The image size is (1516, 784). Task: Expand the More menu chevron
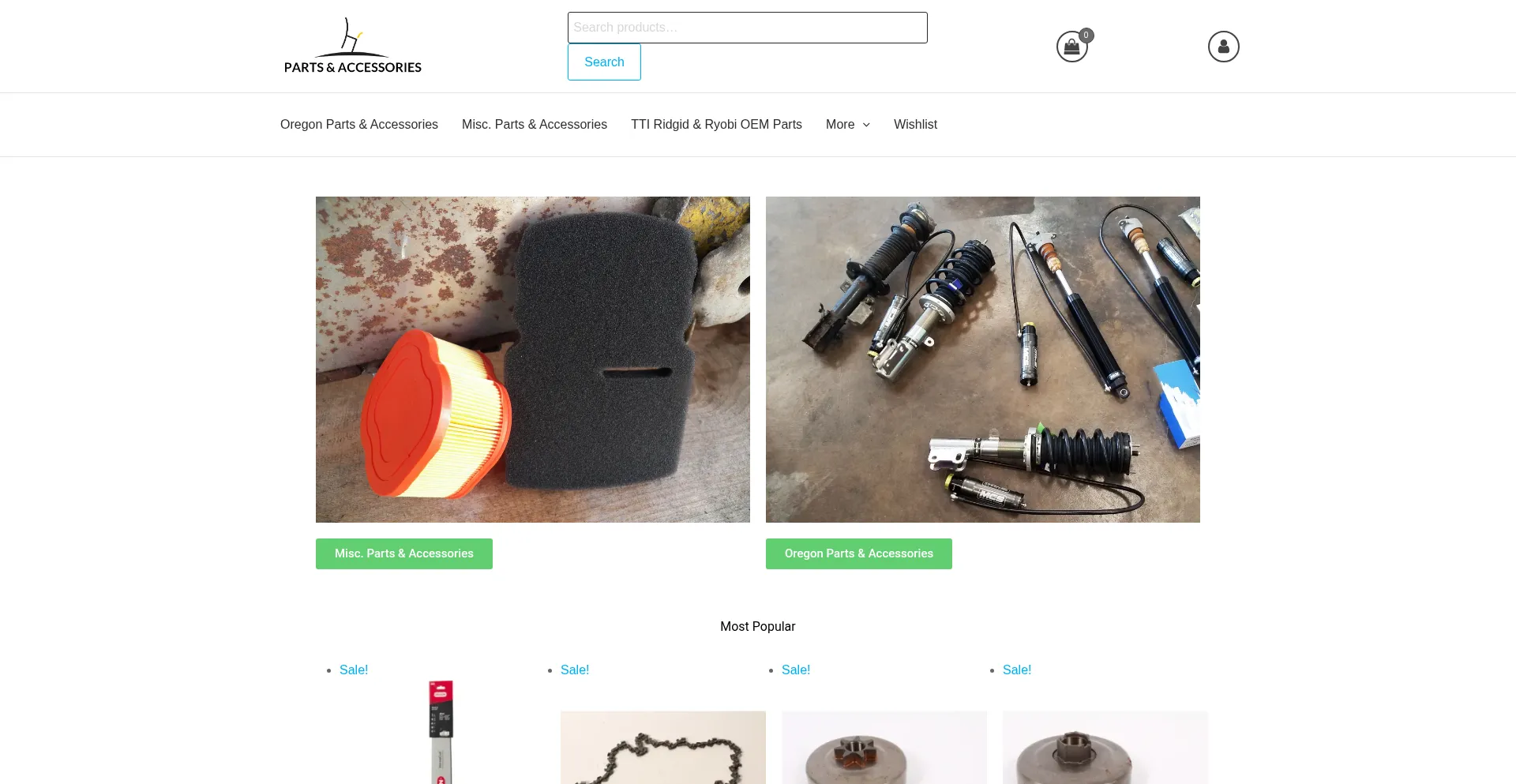point(866,125)
